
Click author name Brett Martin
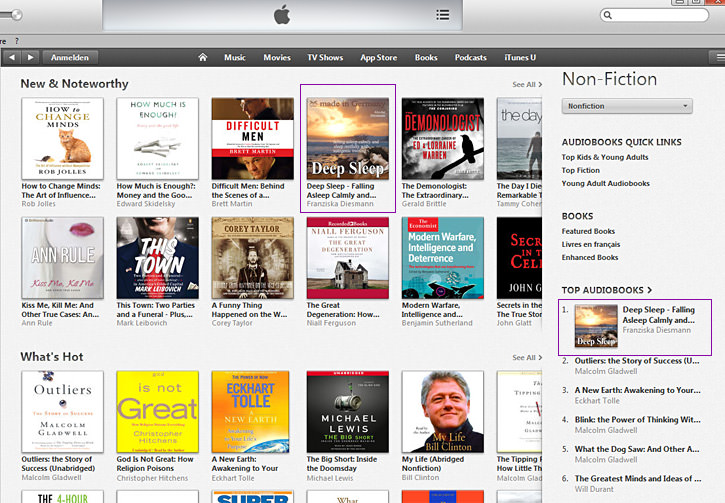click(232, 204)
